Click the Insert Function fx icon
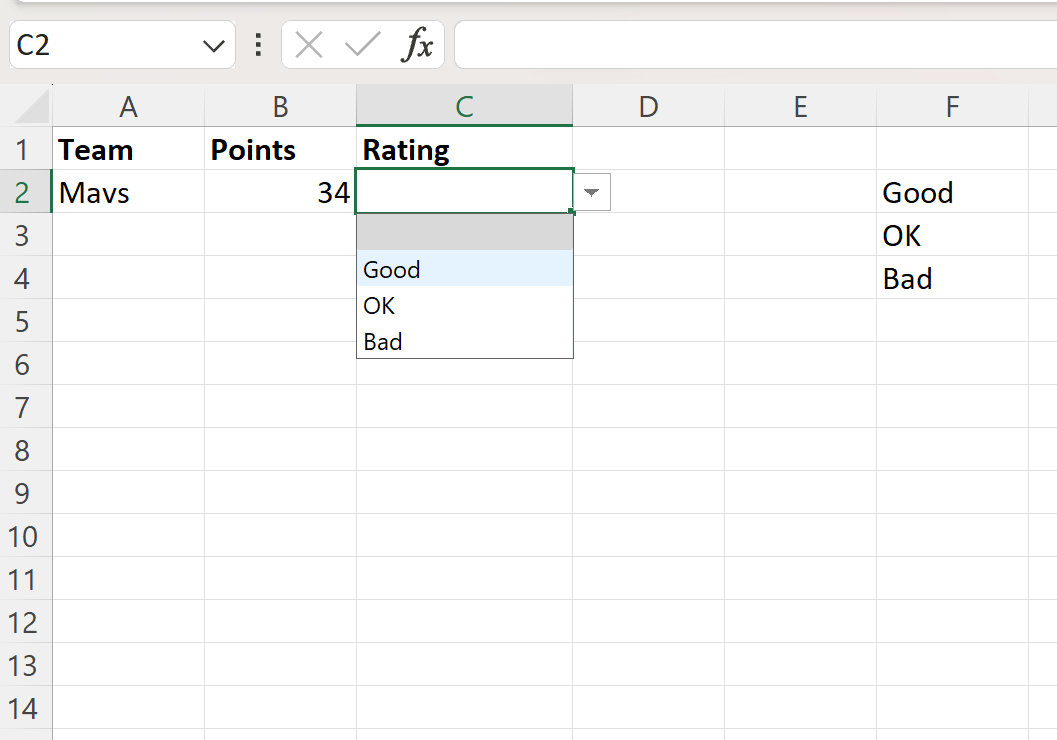 point(419,44)
